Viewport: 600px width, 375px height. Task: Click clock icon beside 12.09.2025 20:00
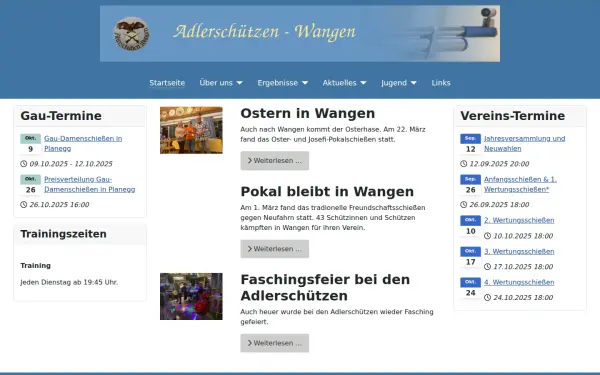(463, 164)
